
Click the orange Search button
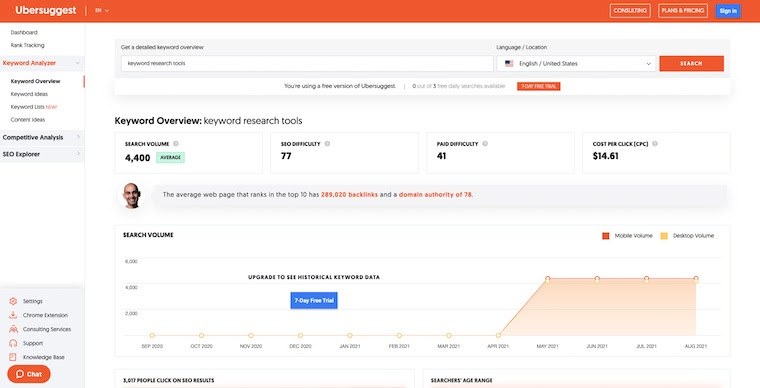(x=692, y=63)
